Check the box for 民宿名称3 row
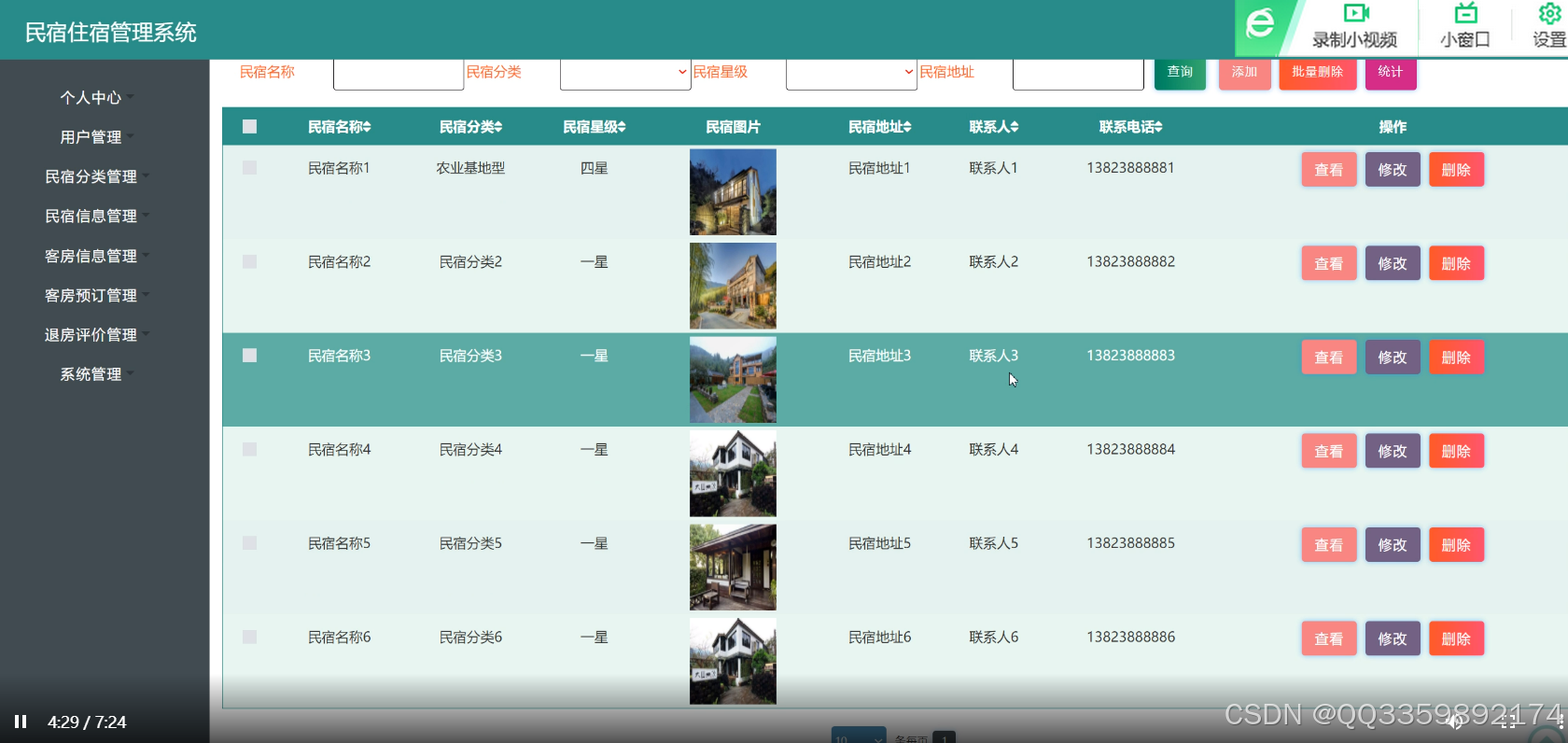 (x=249, y=356)
